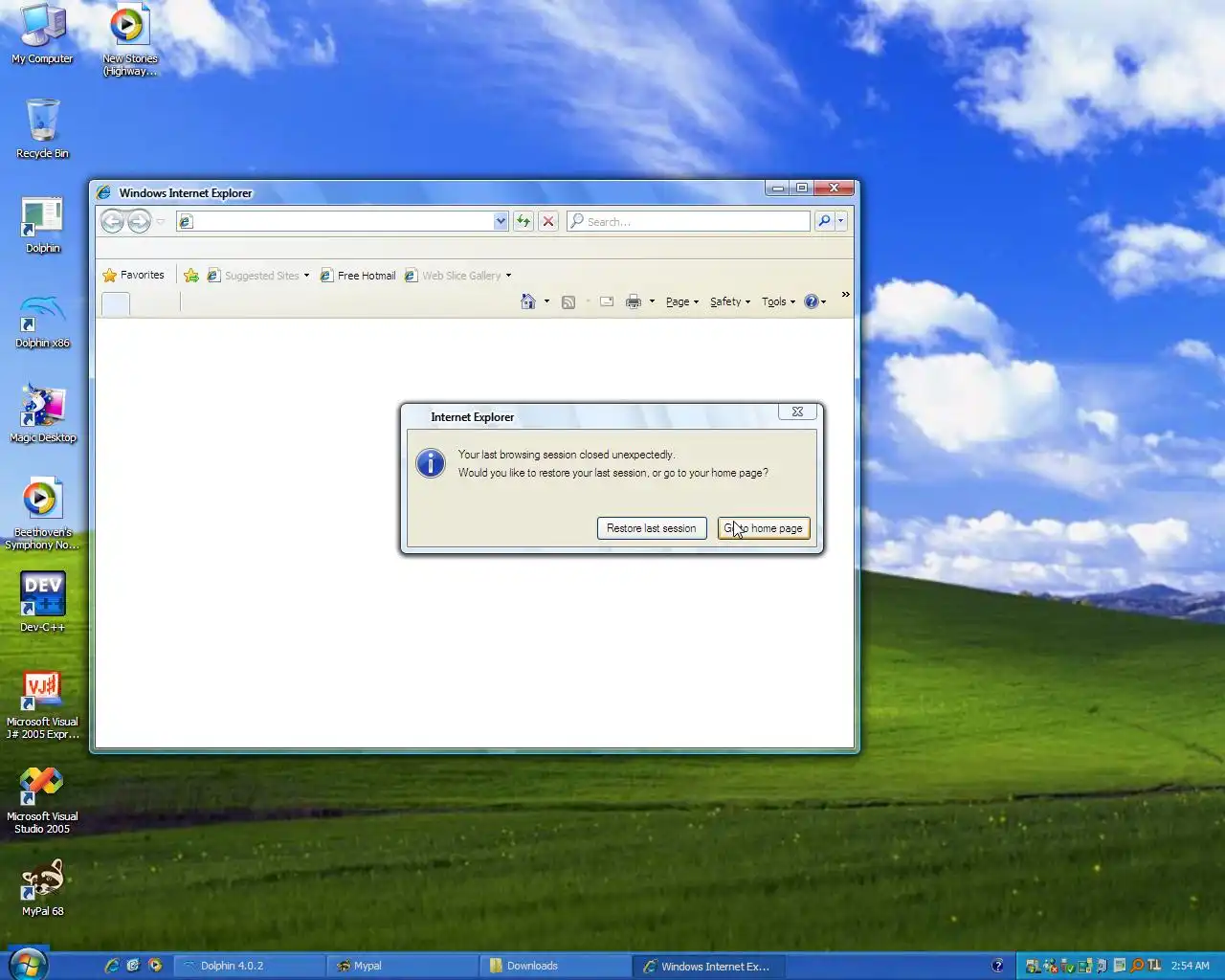Screen dimensions: 1225x980
Task: Click the Windows Internet Explorer taskbar button
Action: pos(708,966)
